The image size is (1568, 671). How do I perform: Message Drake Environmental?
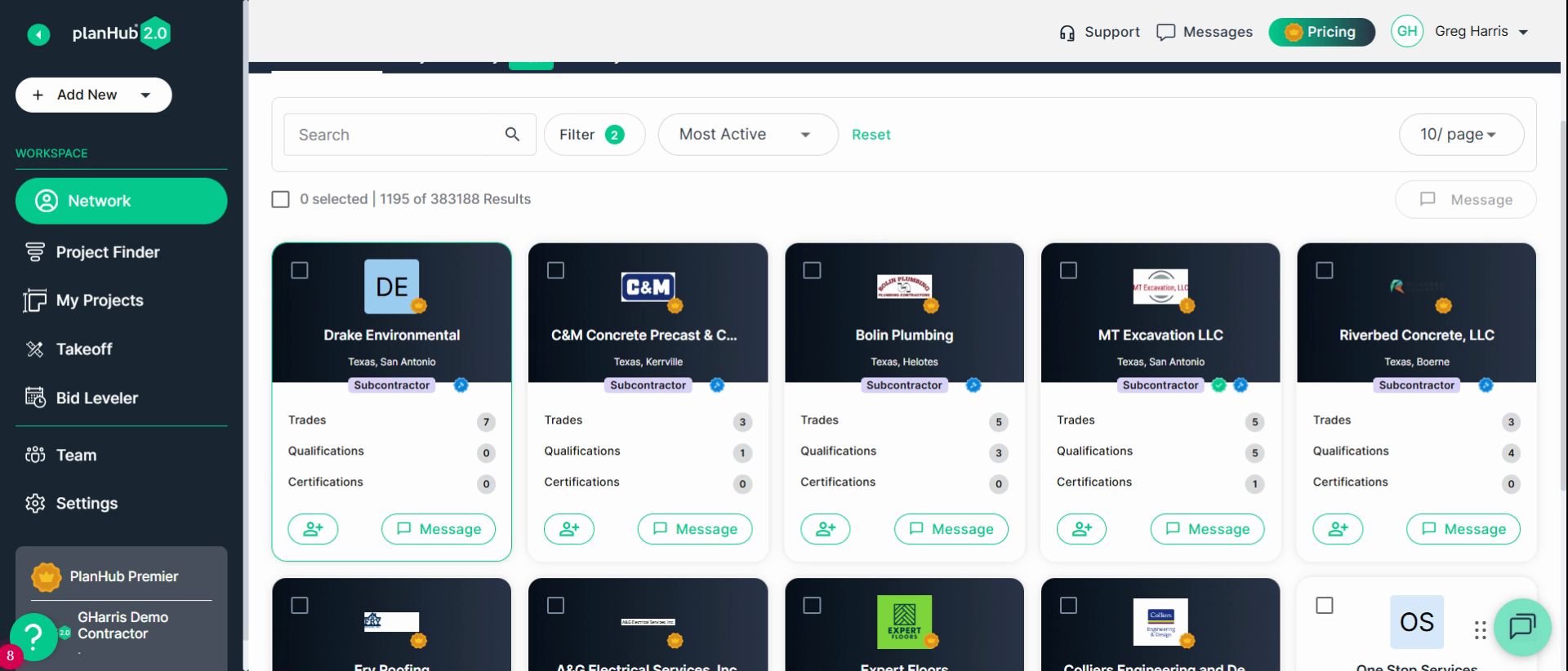click(439, 529)
